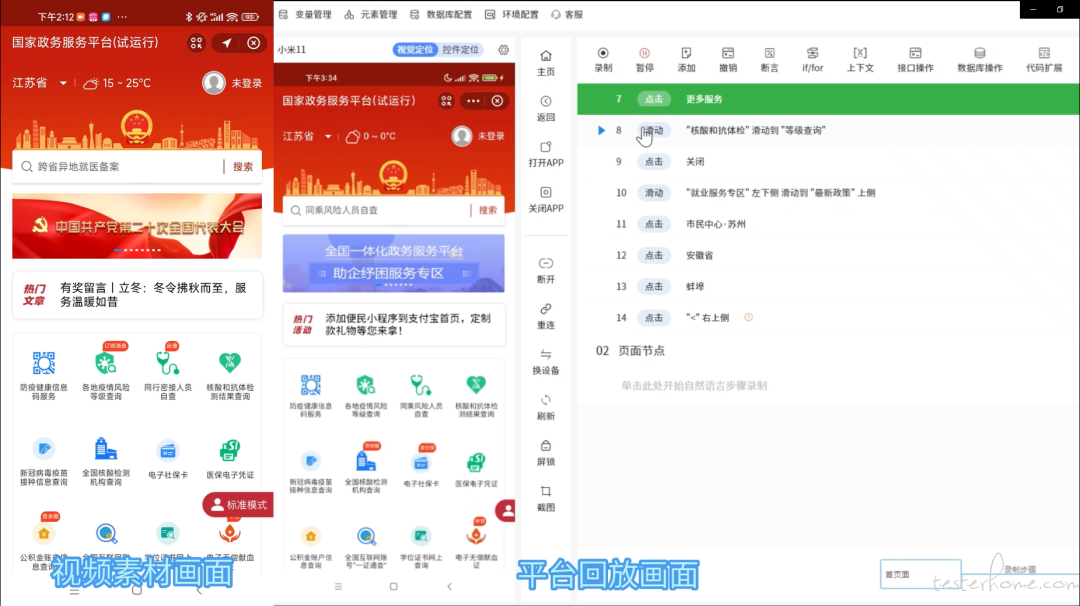
Task: Select step 11 市民中心·苏州
Action: coord(828,224)
